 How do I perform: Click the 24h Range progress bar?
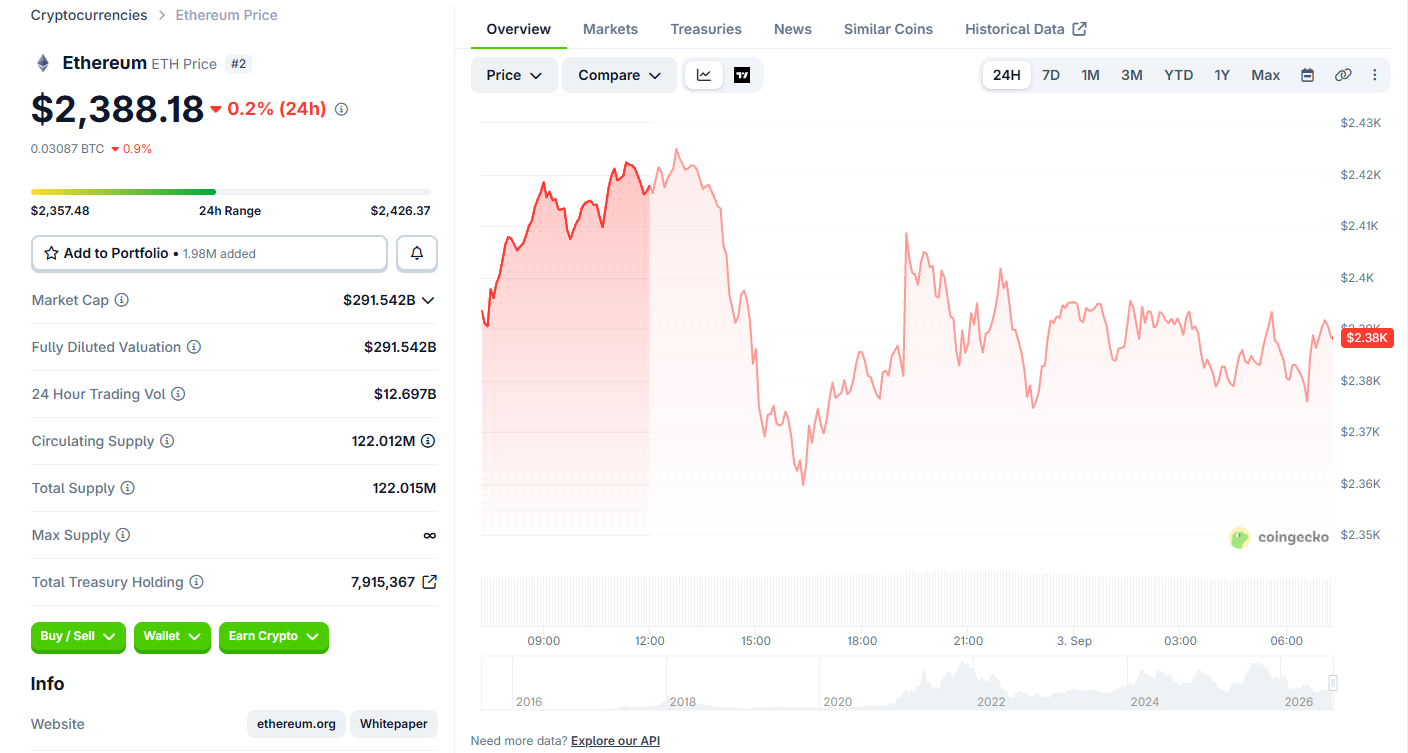coord(231,192)
